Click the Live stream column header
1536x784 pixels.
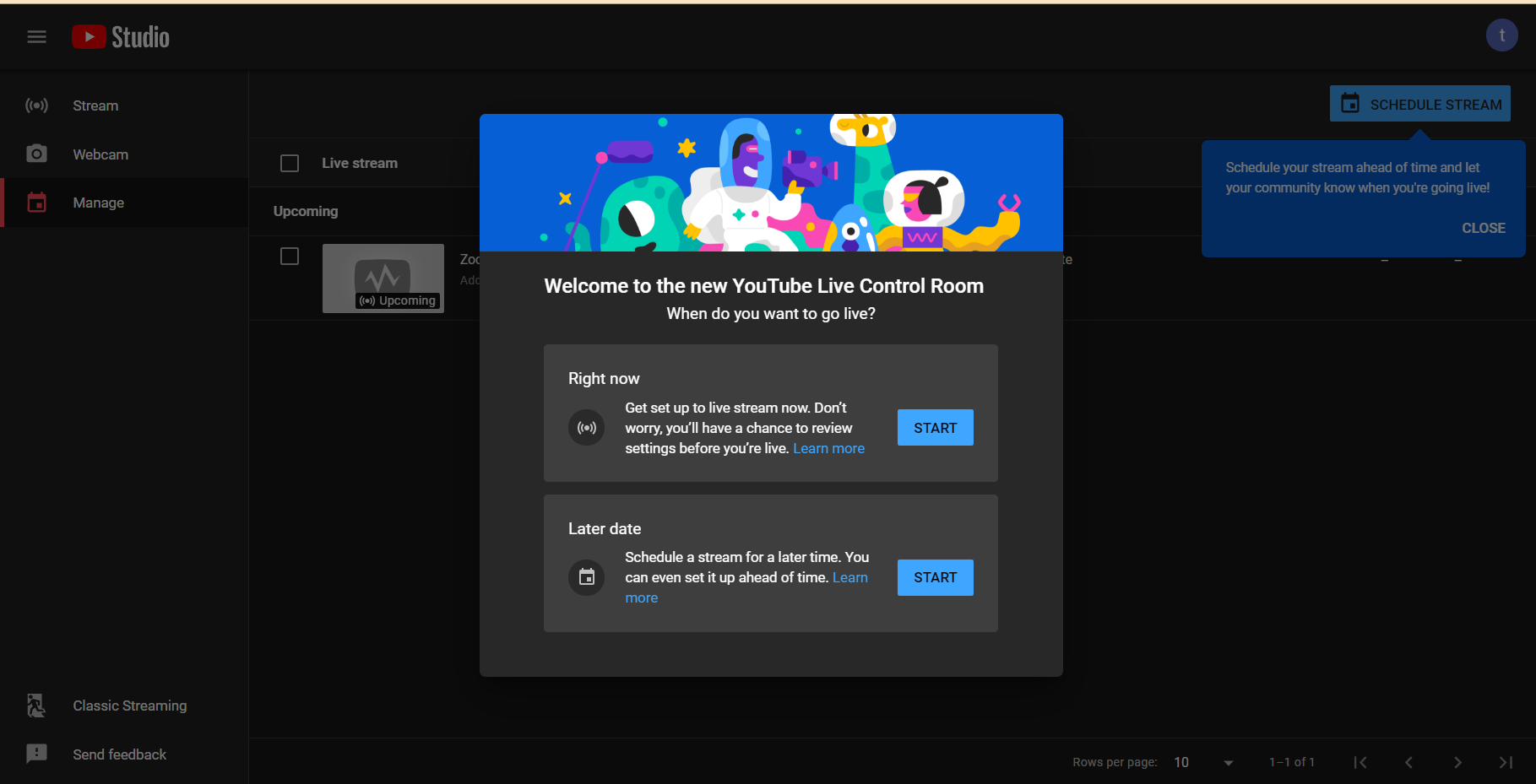coord(360,163)
